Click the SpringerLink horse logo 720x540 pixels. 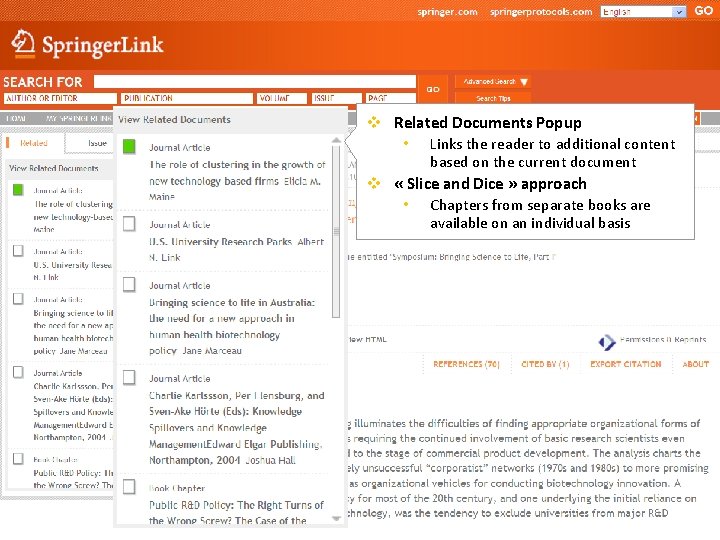pos(23,44)
